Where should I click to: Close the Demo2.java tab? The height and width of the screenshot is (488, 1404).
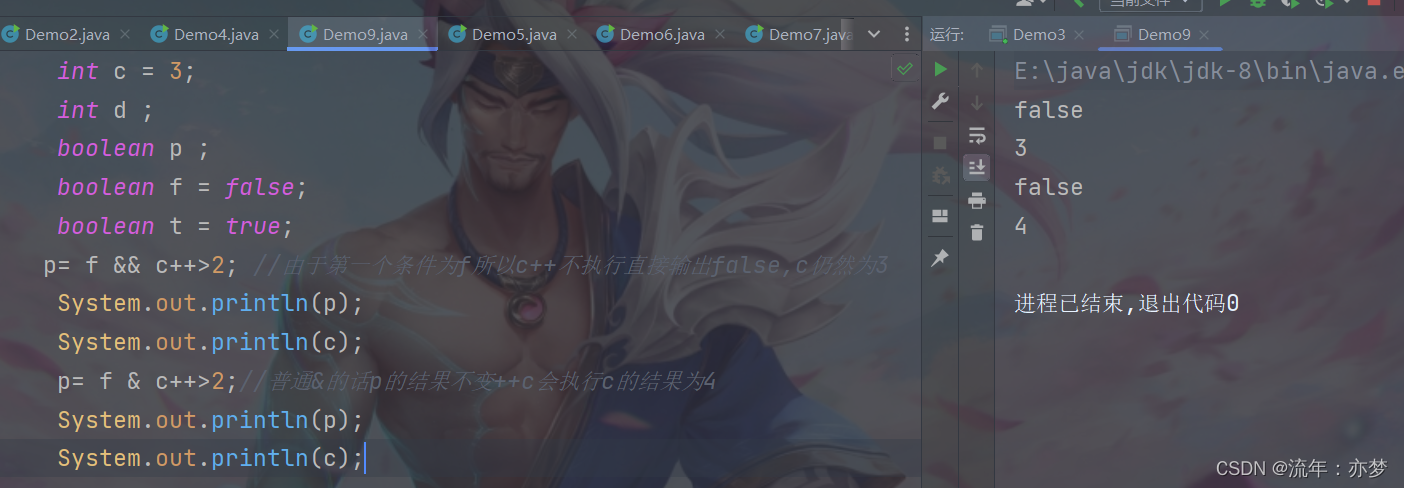pyautogui.click(x=124, y=34)
